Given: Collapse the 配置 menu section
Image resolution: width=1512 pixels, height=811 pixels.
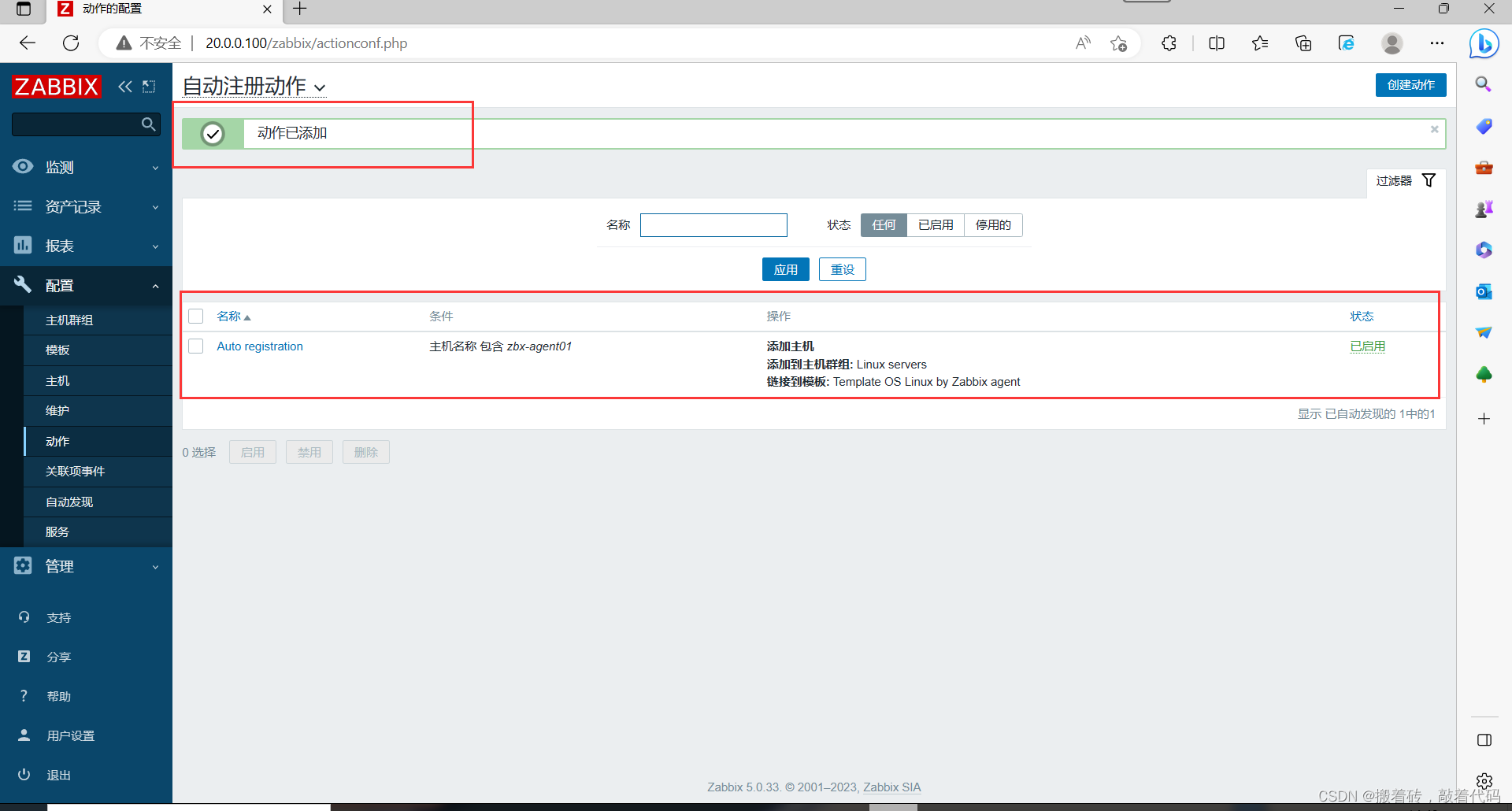Looking at the screenshot, I should [x=86, y=285].
